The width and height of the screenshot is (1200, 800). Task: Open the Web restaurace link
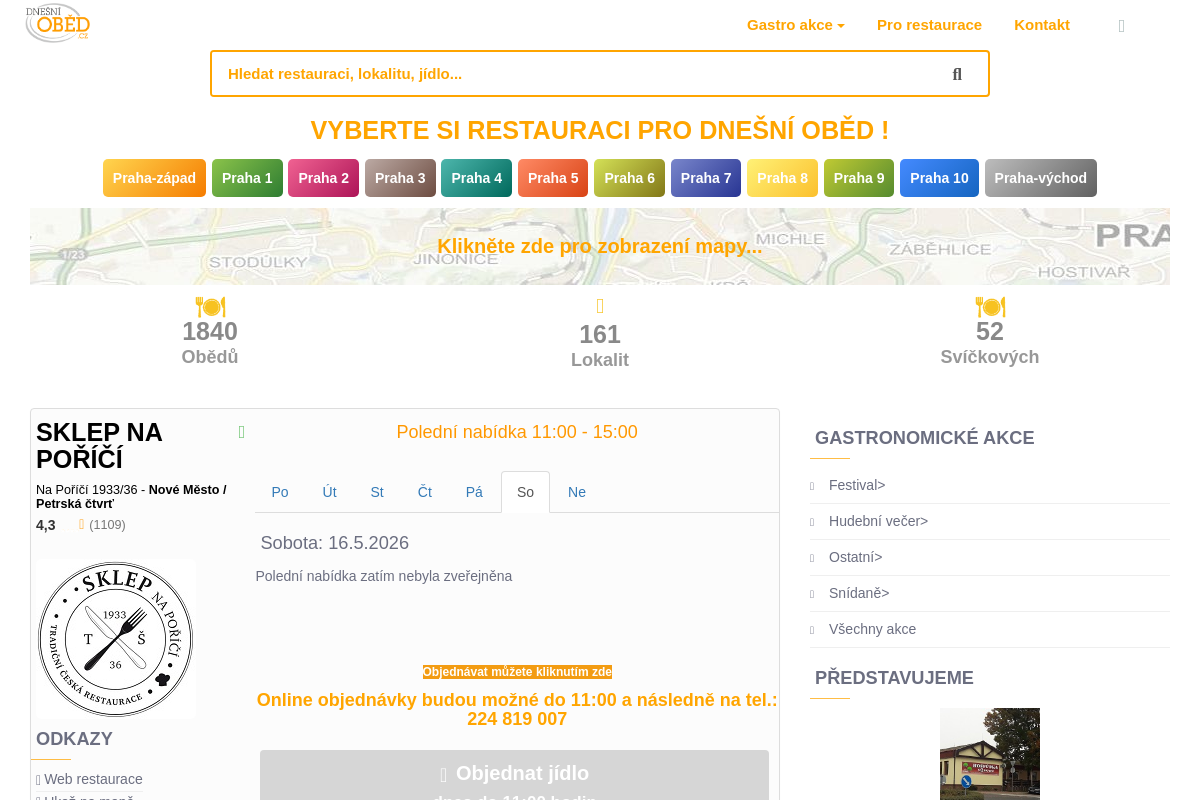coord(93,779)
